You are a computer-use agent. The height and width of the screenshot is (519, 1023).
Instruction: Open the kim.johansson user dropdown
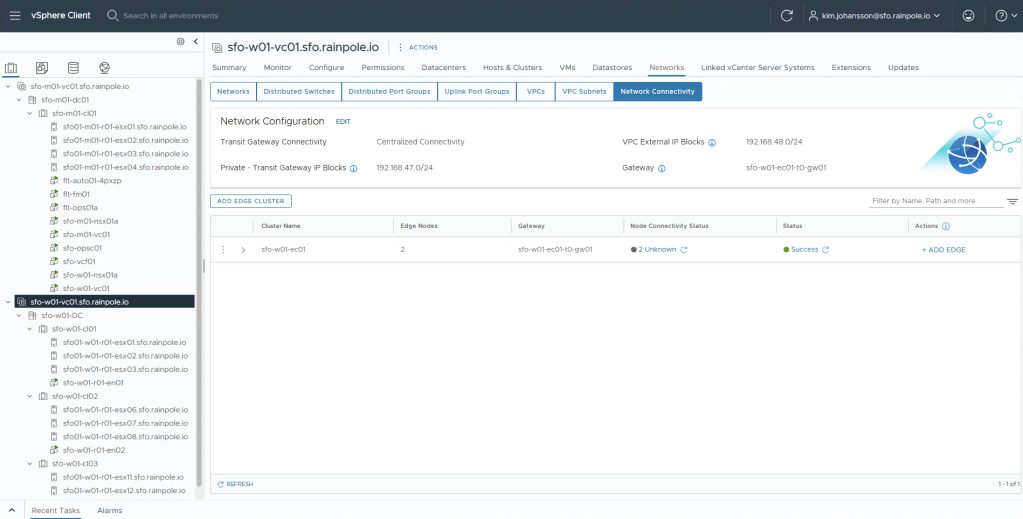tap(874, 16)
